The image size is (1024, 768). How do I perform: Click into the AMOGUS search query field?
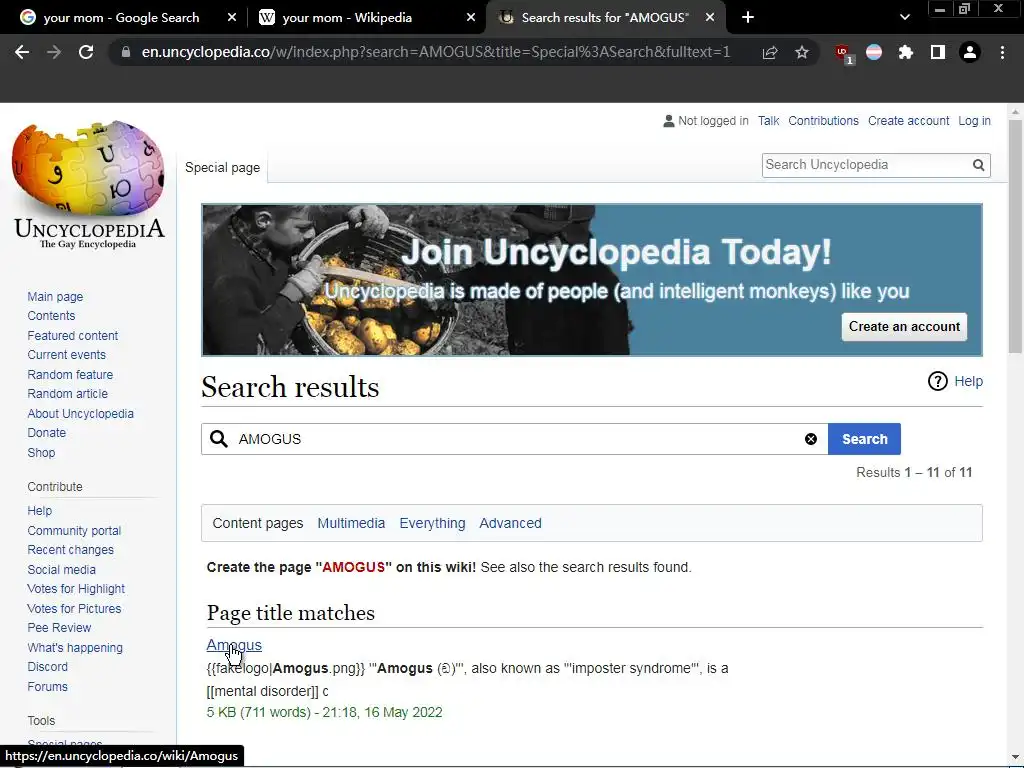514,439
